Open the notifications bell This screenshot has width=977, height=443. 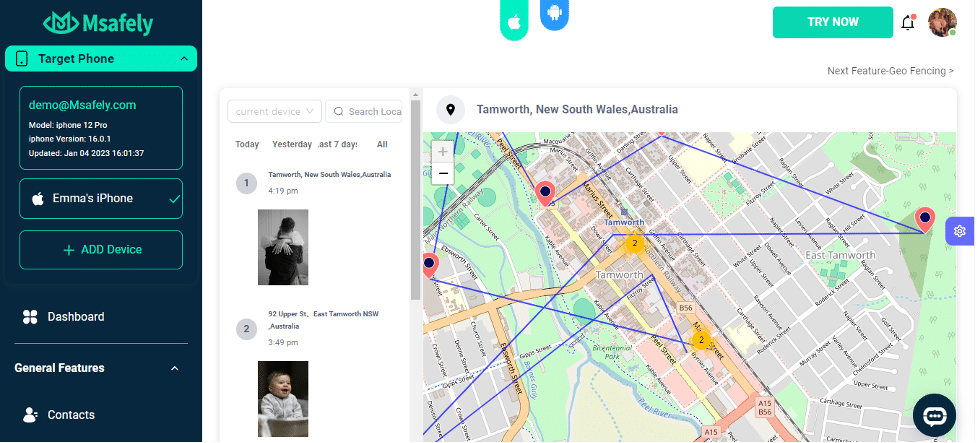coord(908,23)
